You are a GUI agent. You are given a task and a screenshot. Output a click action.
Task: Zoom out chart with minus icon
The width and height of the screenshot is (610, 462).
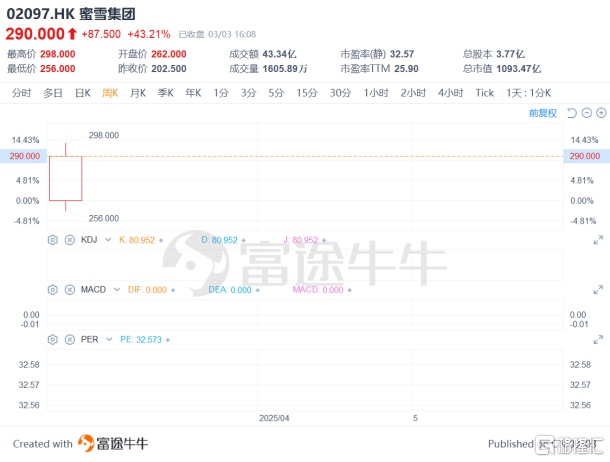pos(586,113)
